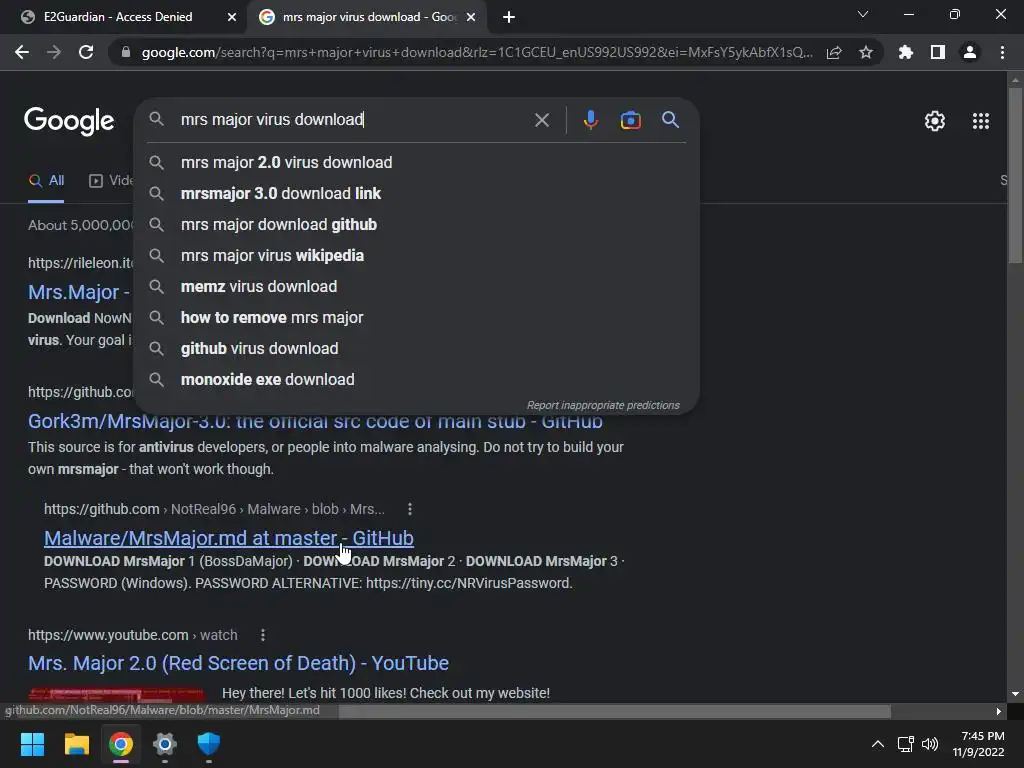
Task: Search by image with the camera icon
Action: (x=630, y=120)
